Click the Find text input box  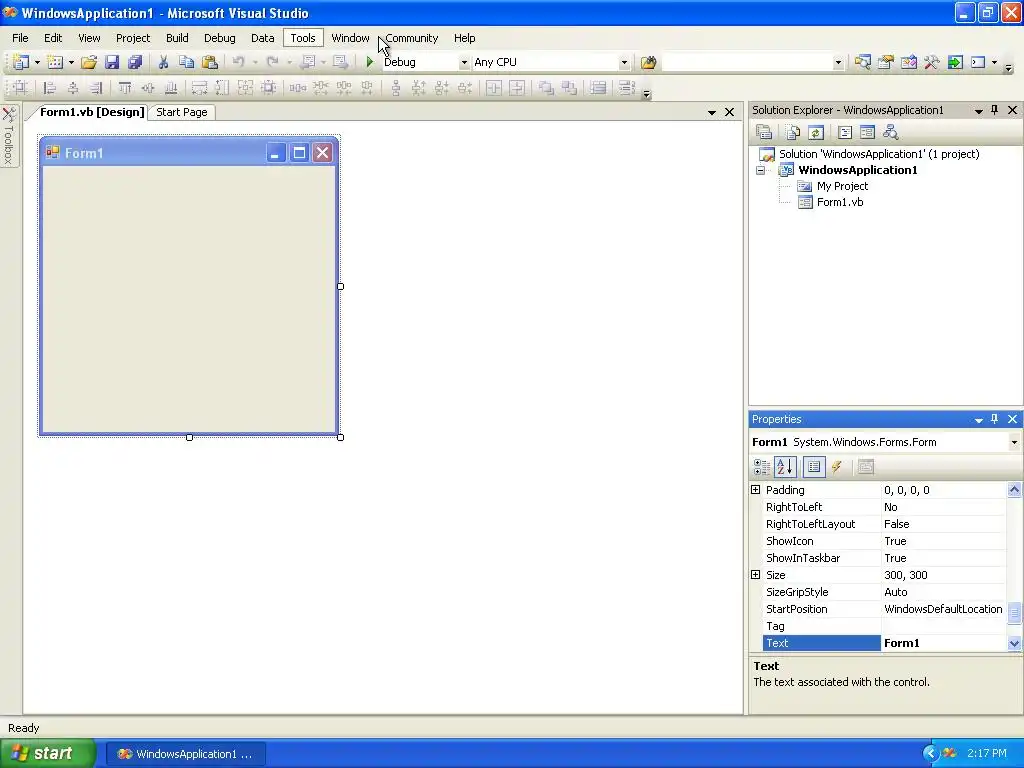point(747,63)
